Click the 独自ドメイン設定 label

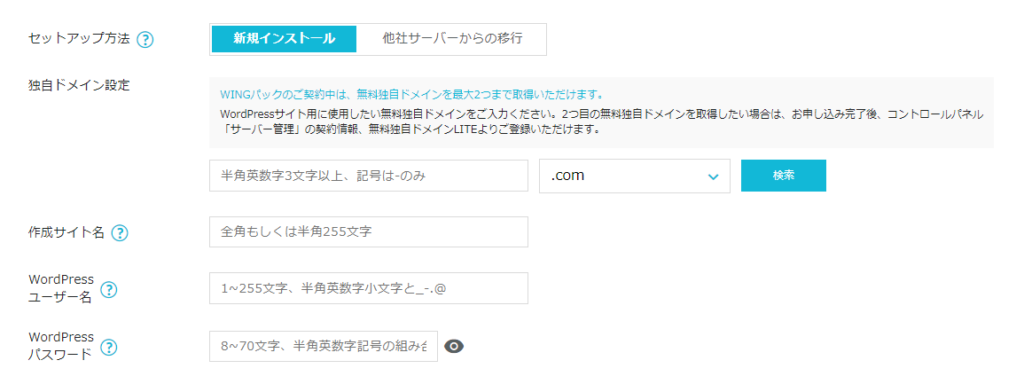(x=80, y=86)
